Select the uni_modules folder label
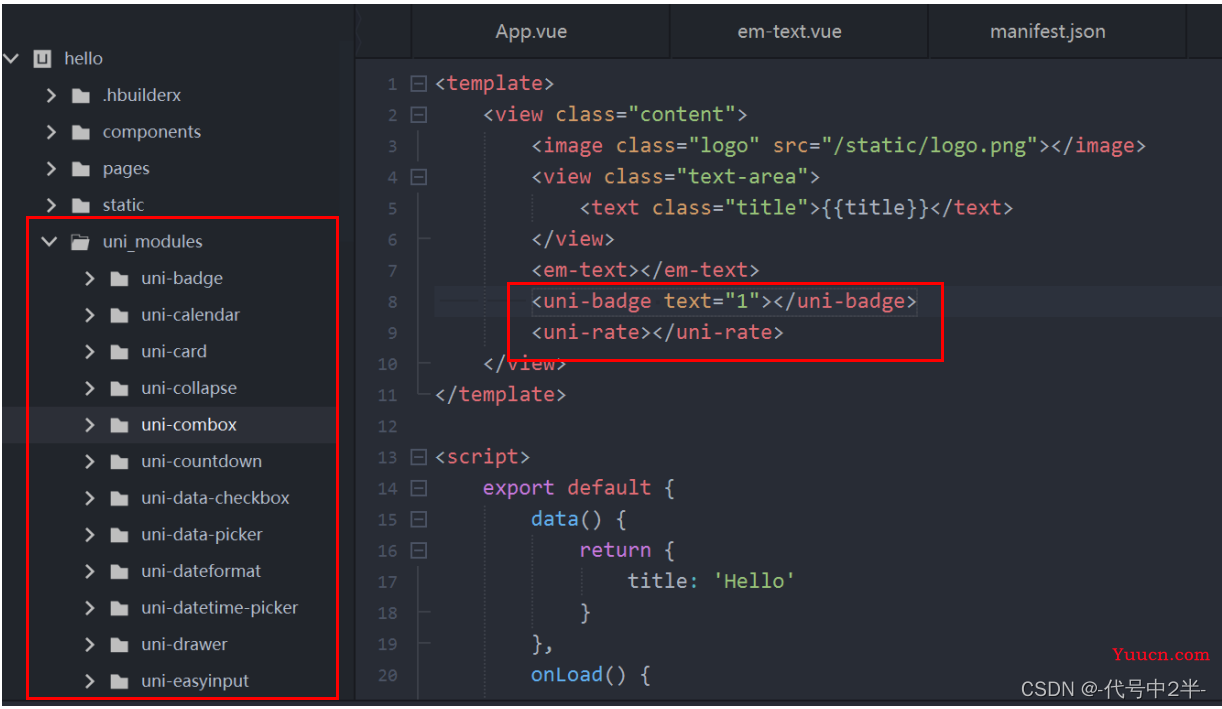The width and height of the screenshot is (1222, 709). 152,242
